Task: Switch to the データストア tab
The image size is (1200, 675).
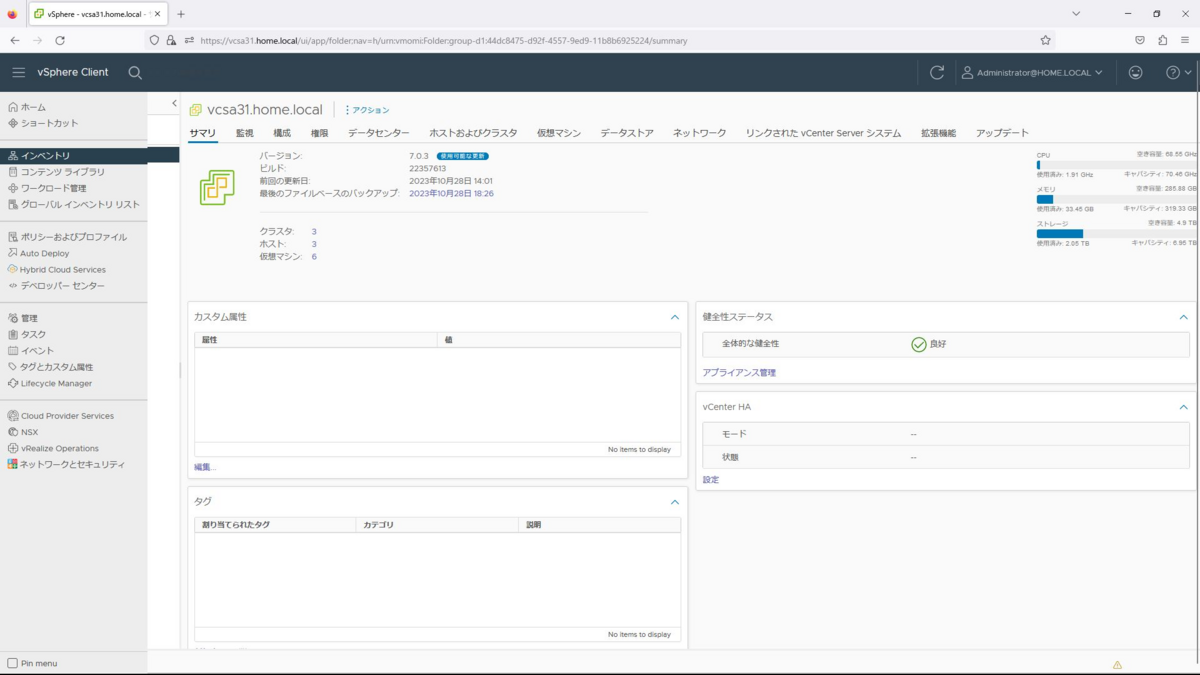Action: [627, 133]
